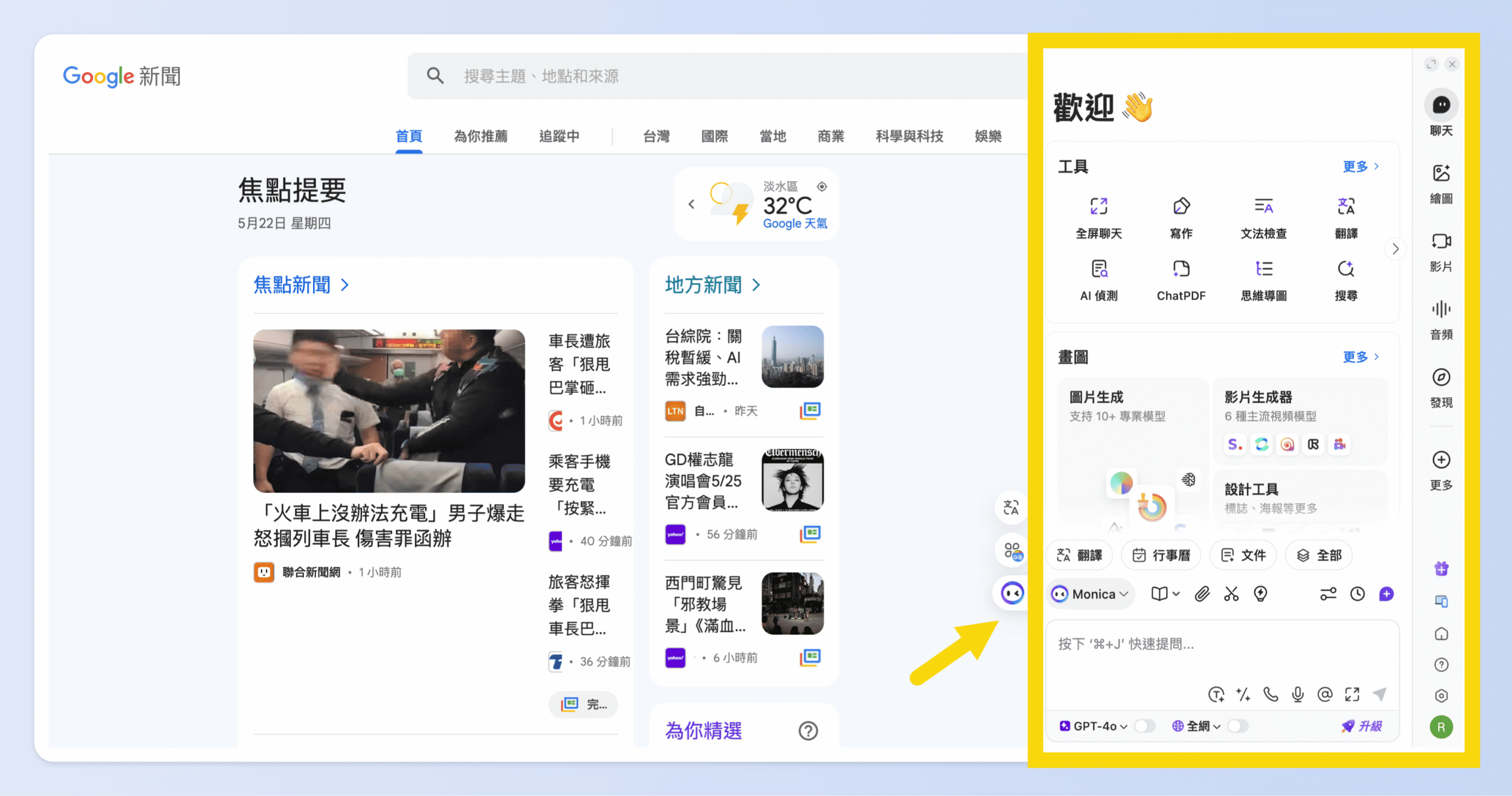The height and width of the screenshot is (796, 1512).
Task: Launch the ChatPDF tool
Action: tap(1181, 280)
